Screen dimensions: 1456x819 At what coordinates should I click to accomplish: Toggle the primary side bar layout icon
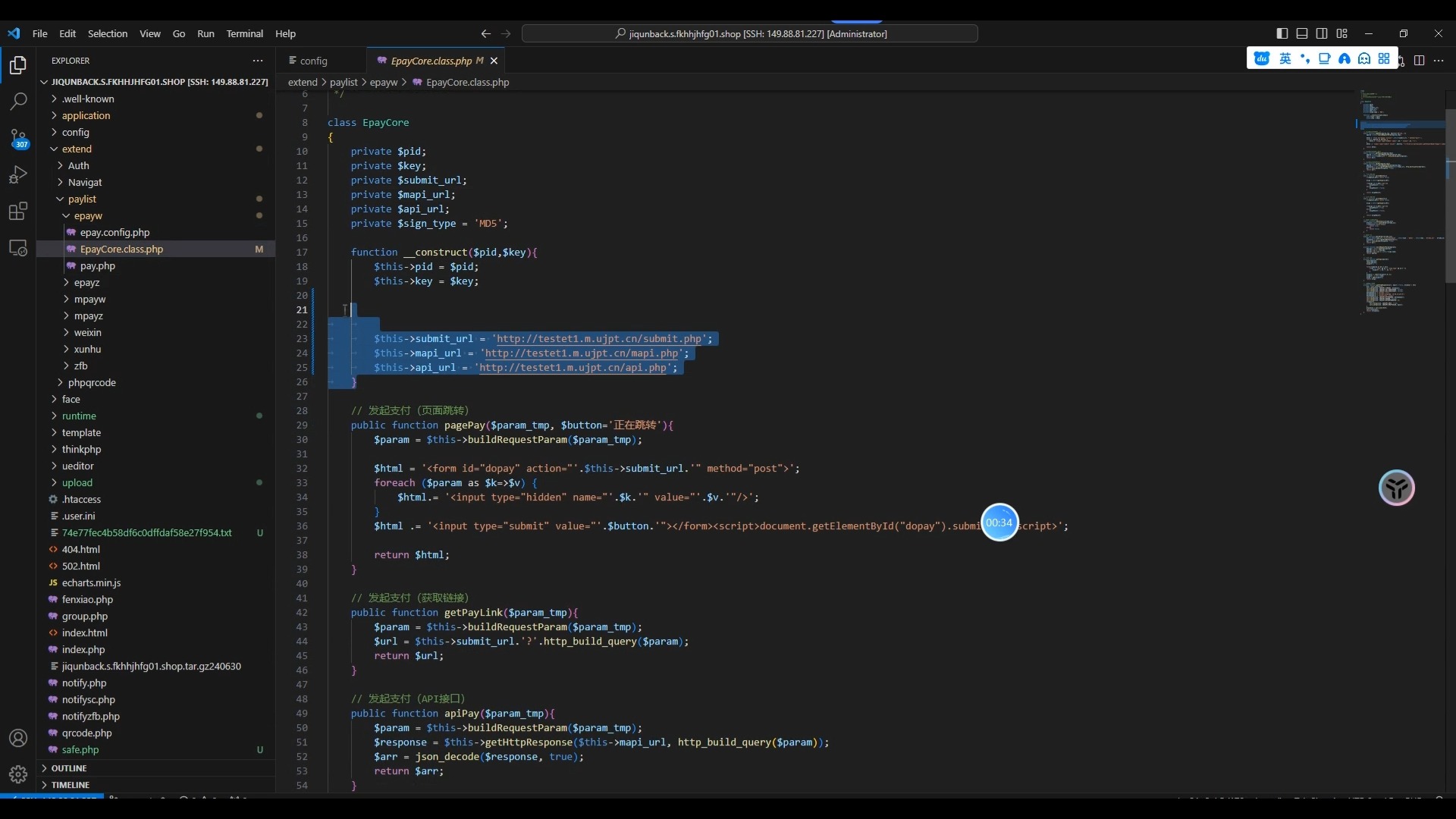[x=1282, y=33]
